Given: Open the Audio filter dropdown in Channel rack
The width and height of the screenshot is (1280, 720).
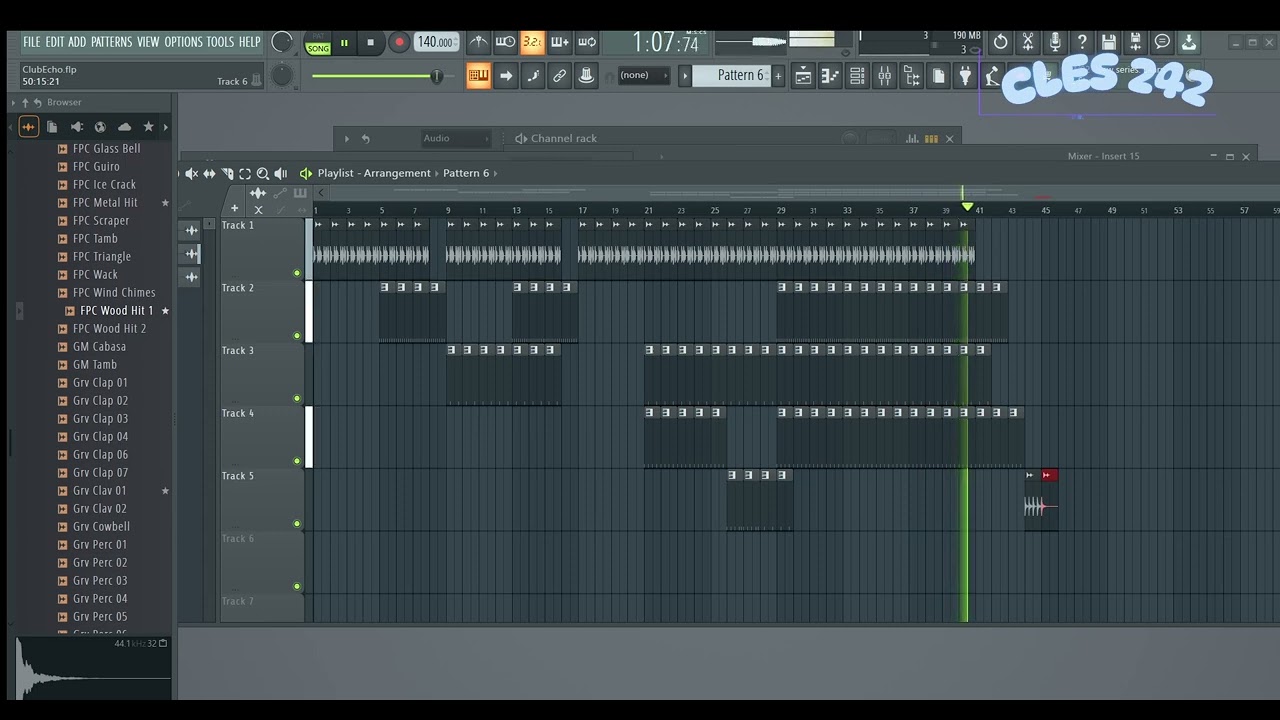Looking at the screenshot, I should coord(456,139).
